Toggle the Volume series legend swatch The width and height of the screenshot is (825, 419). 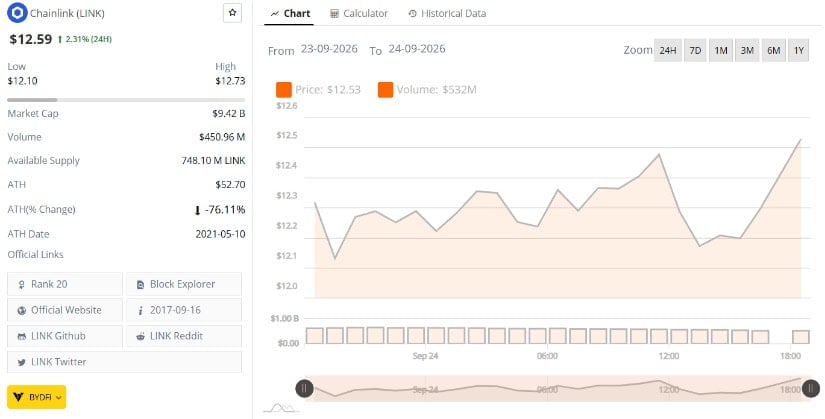(385, 89)
